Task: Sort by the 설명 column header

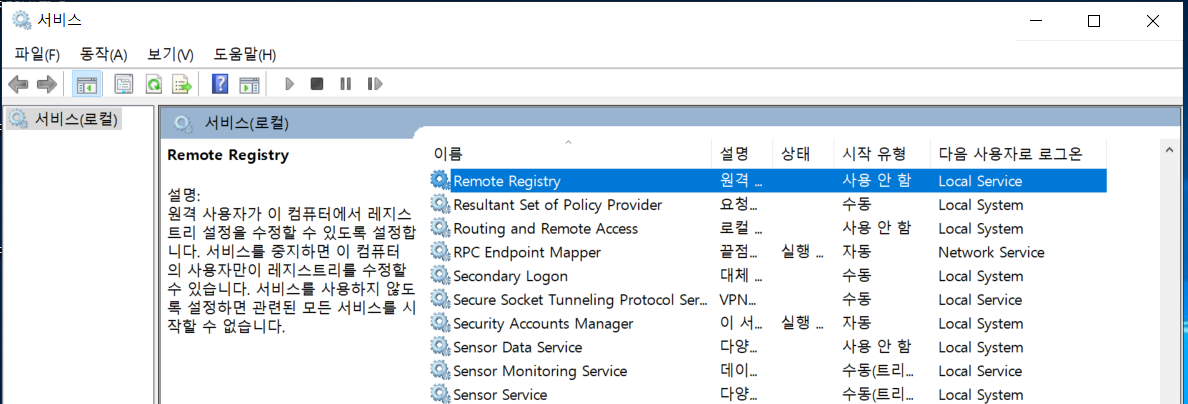Action: pyautogui.click(x=742, y=155)
